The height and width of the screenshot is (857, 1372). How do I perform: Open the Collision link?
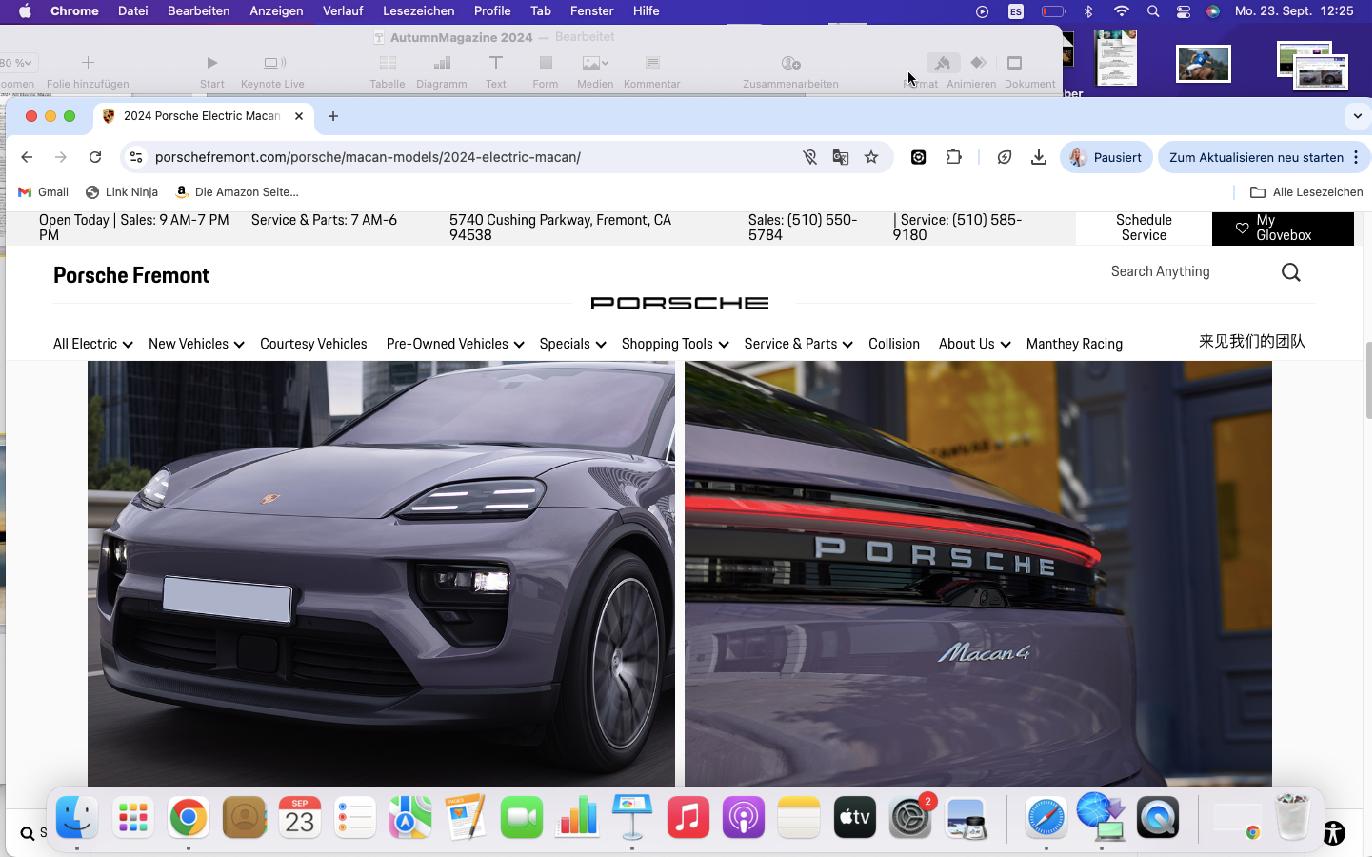coord(894,344)
